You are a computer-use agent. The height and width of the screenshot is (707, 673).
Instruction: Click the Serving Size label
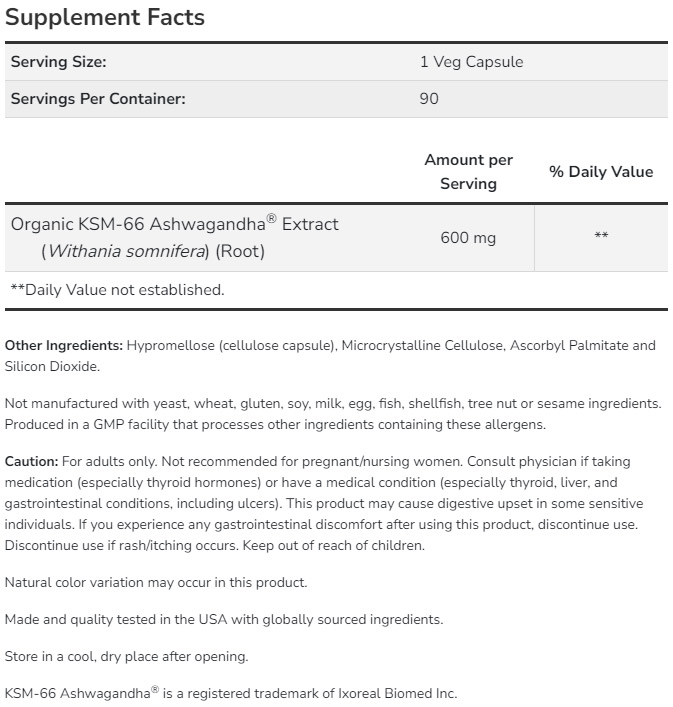click(58, 62)
